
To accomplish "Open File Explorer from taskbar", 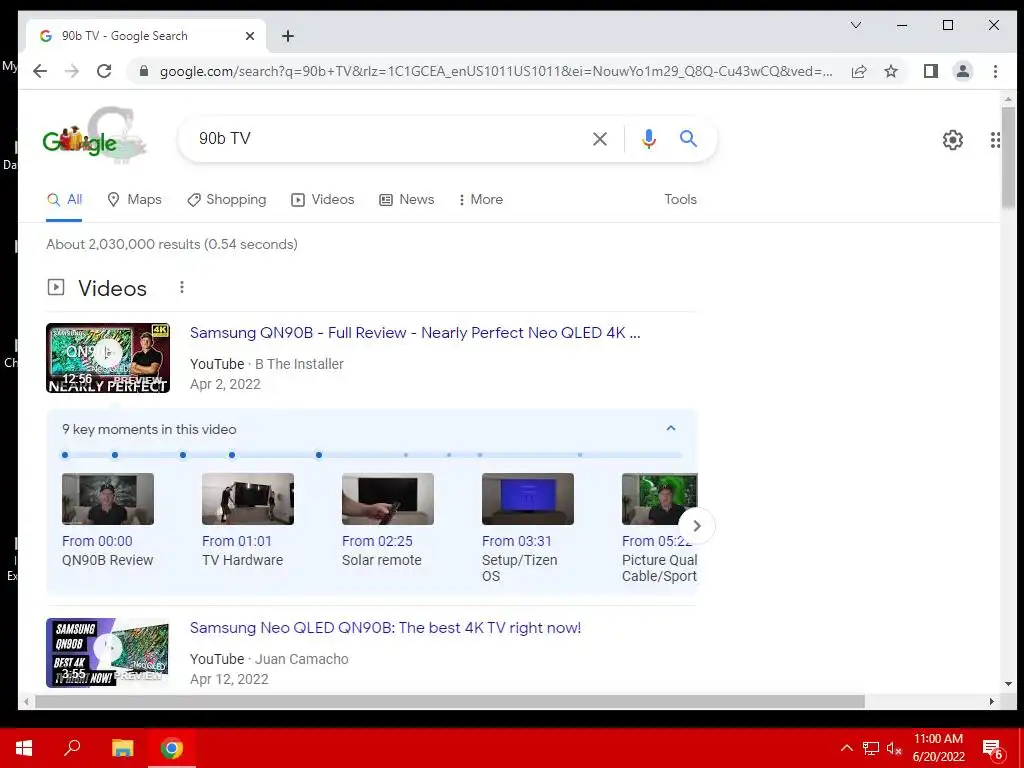I will 122,748.
